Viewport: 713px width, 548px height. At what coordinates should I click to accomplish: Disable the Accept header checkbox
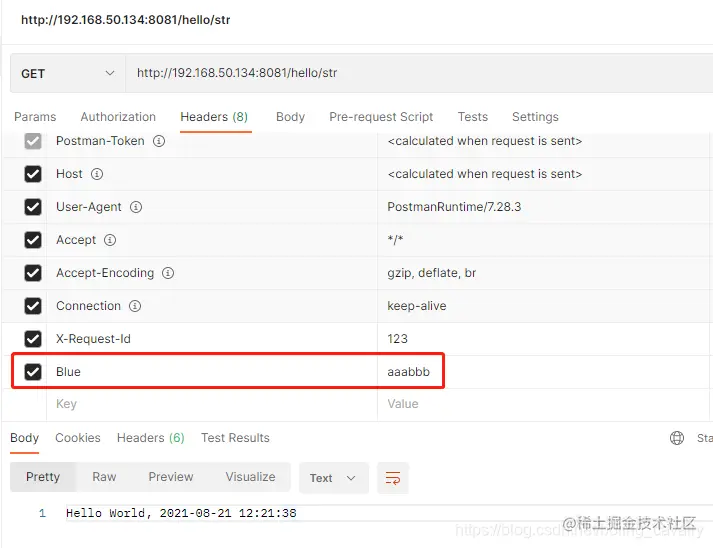pyautogui.click(x=33, y=240)
